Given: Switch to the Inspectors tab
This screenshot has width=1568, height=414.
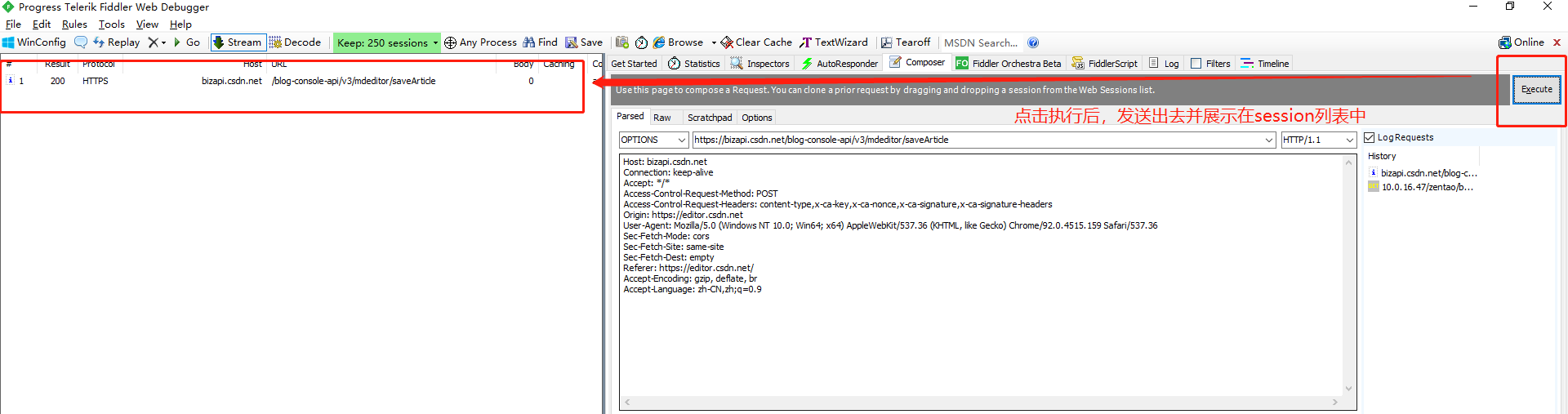Looking at the screenshot, I should [x=760, y=64].
